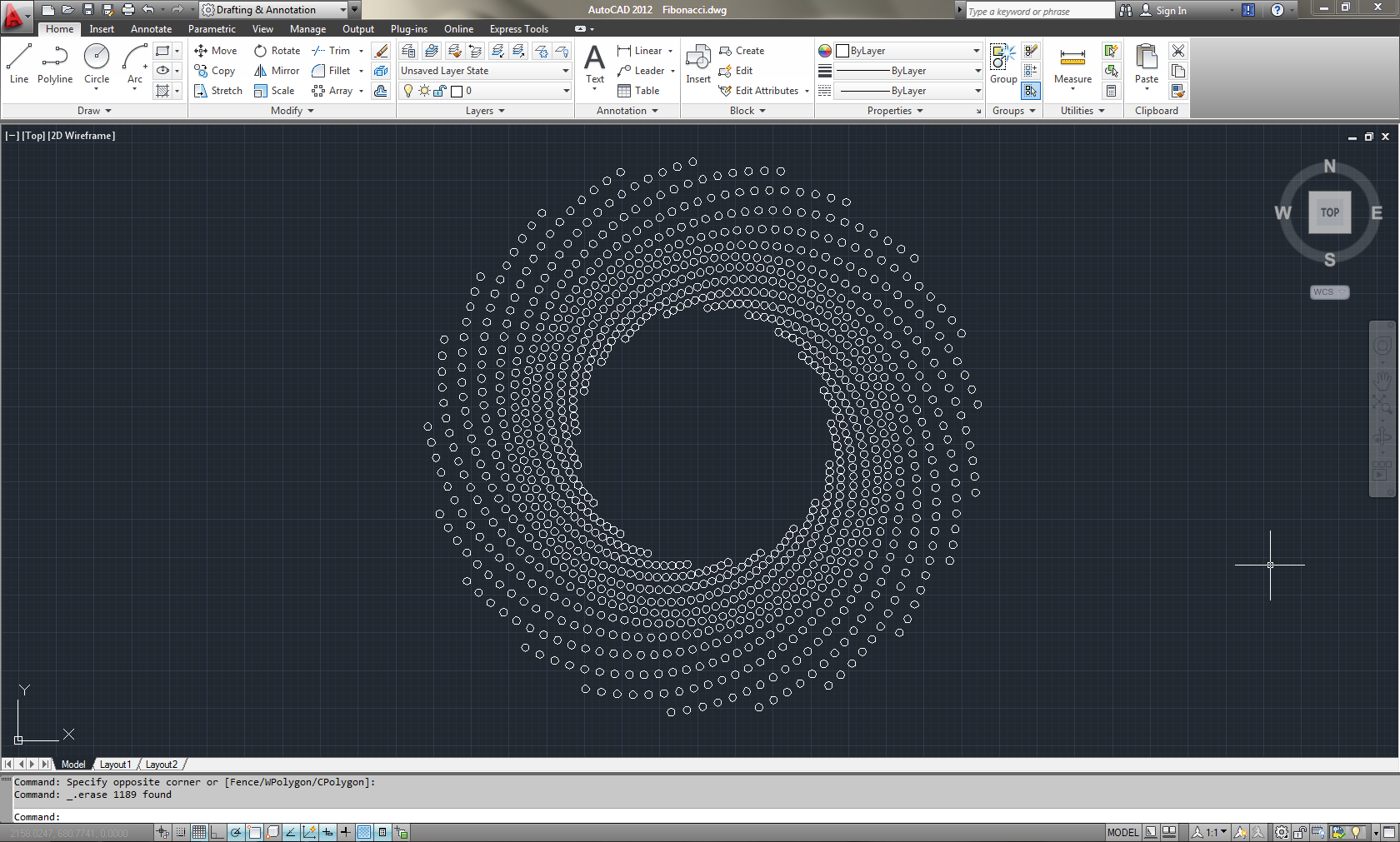This screenshot has width=1400, height=842.
Task: Toggle Grid Display in the status bar
Action: point(198,832)
